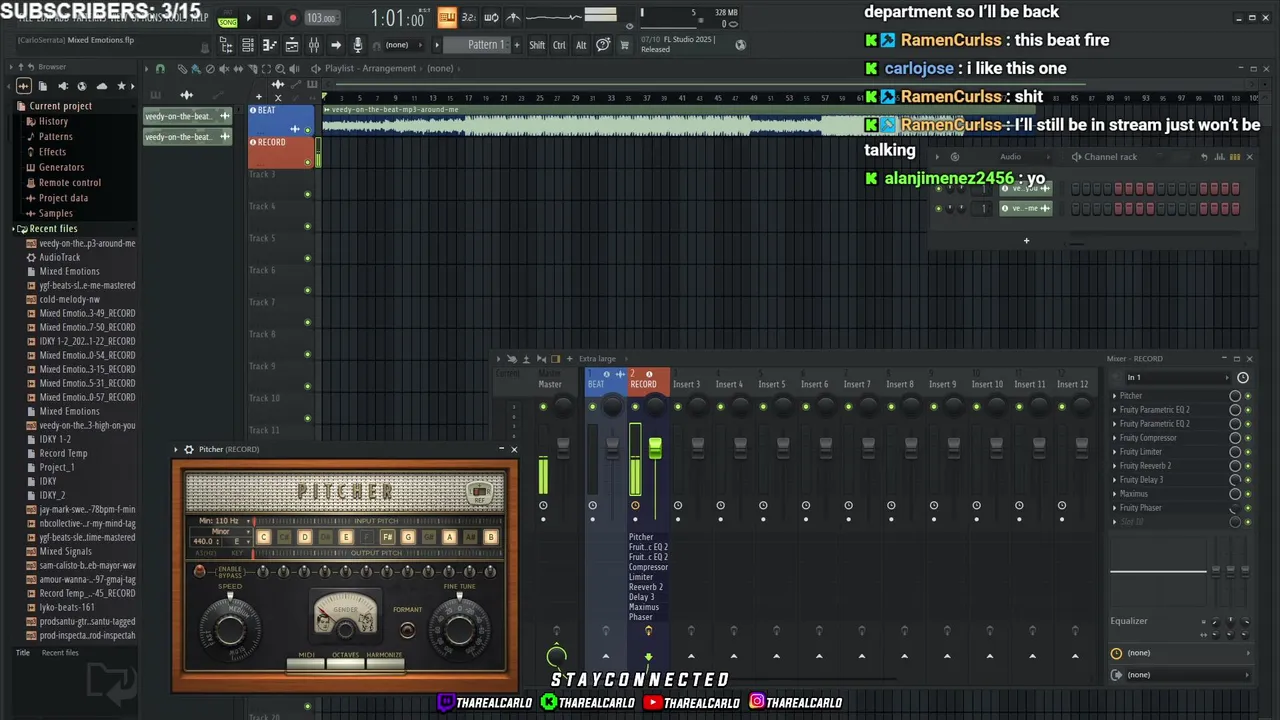This screenshot has height=720, width=1280.
Task: Stop playback with the transport Stop button
Action: pos(269,18)
